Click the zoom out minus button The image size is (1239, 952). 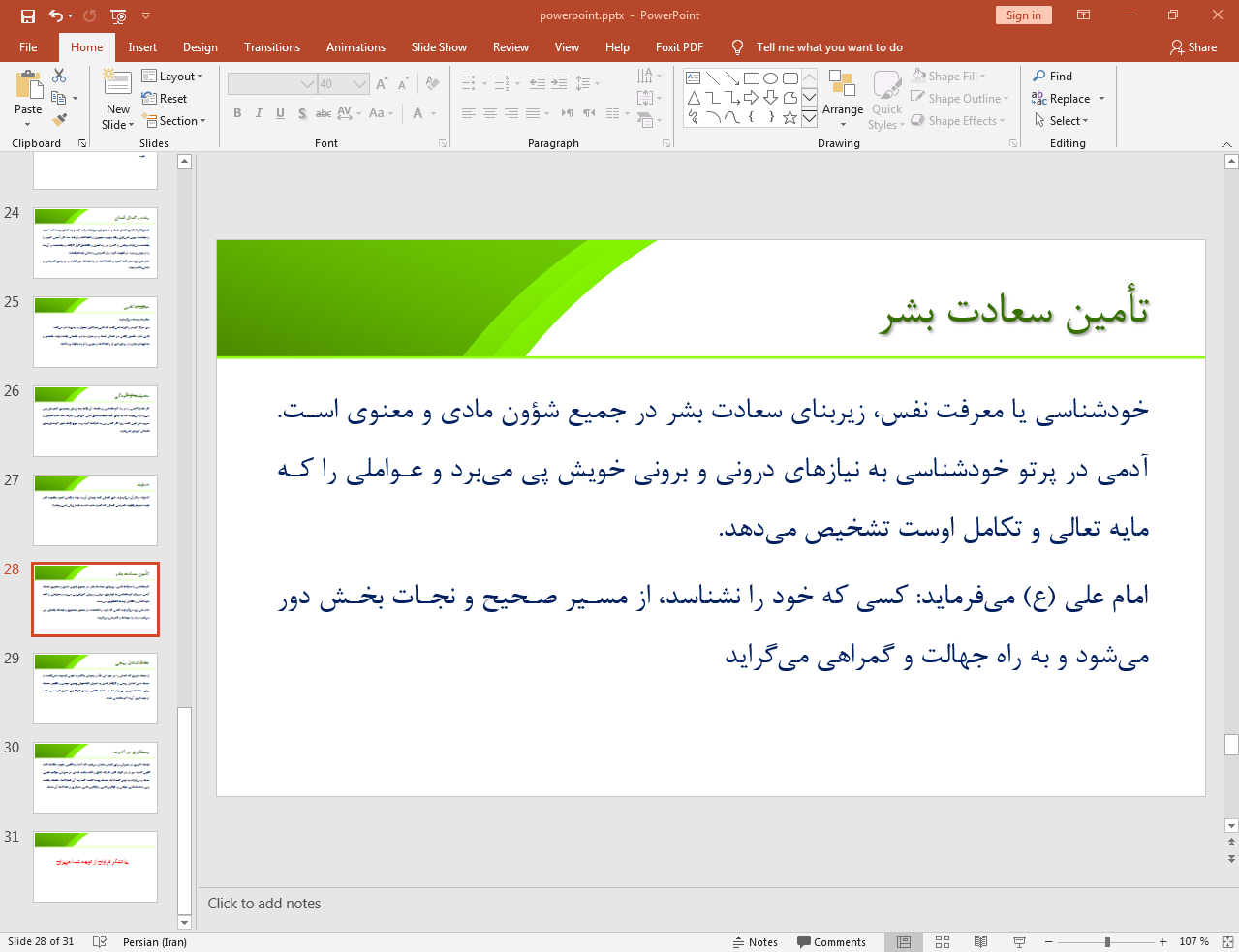click(1048, 941)
